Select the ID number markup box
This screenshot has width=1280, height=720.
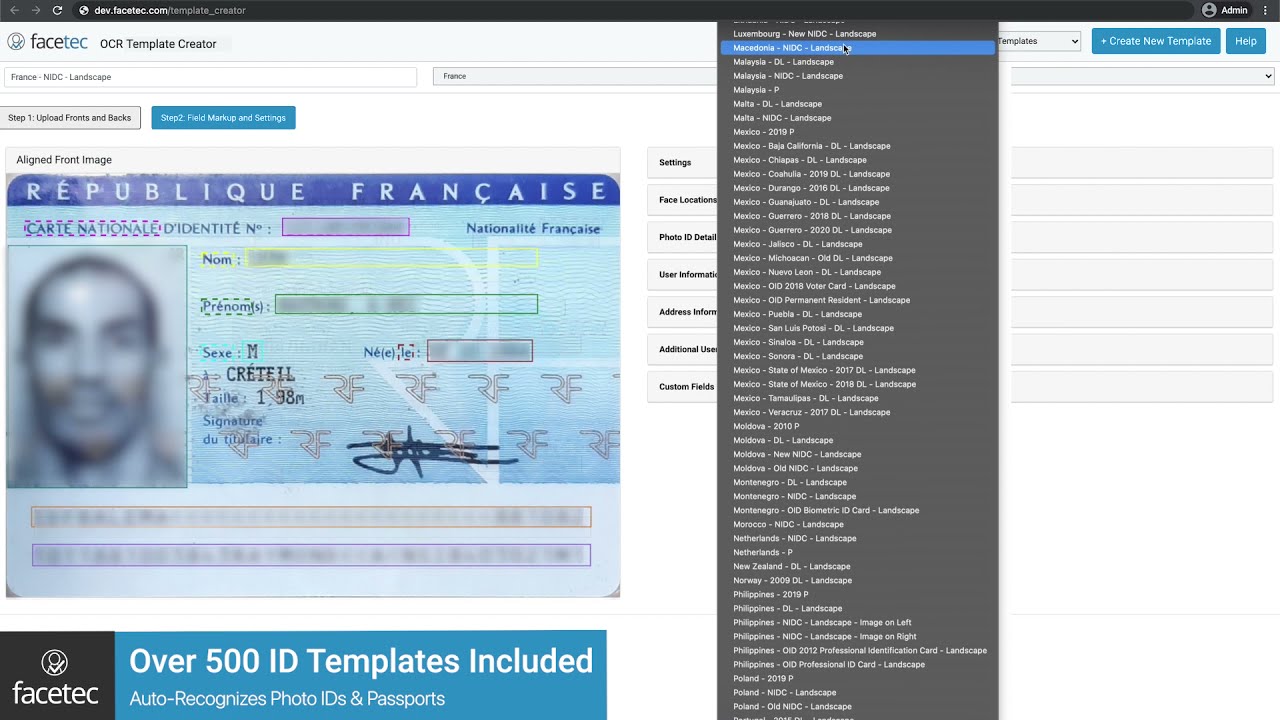[345, 228]
